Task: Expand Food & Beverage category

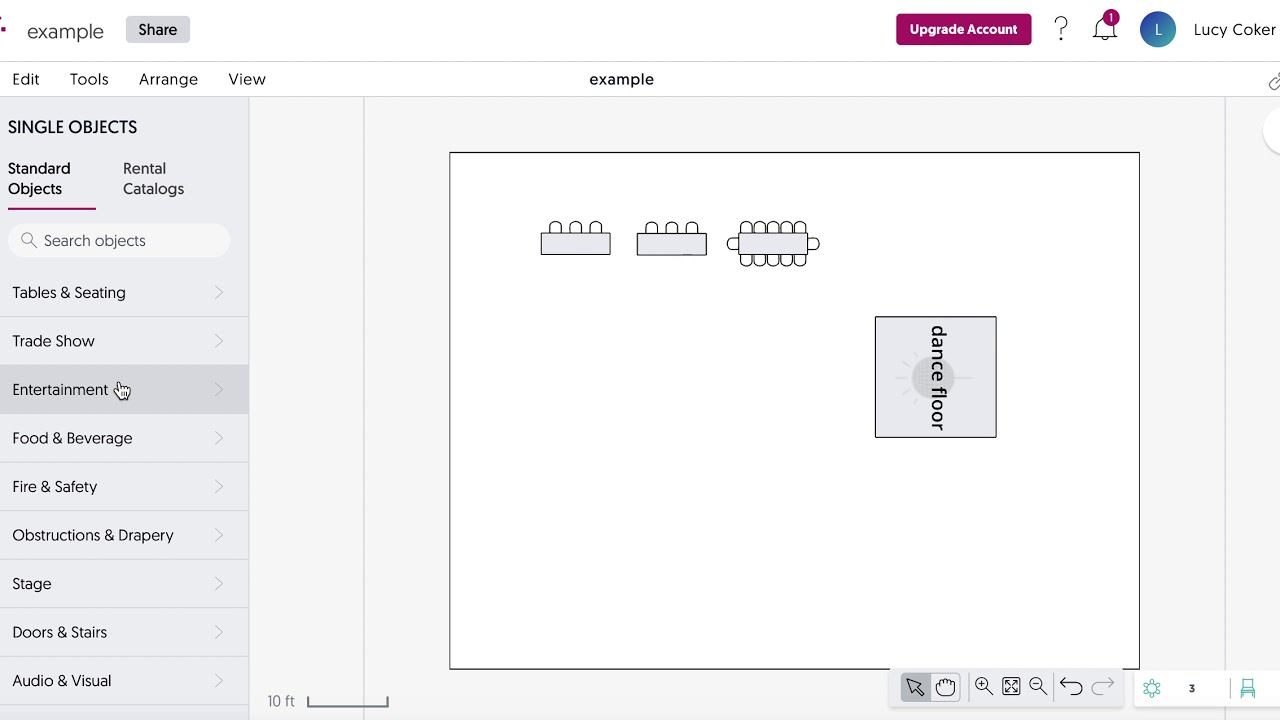Action: pos(124,438)
